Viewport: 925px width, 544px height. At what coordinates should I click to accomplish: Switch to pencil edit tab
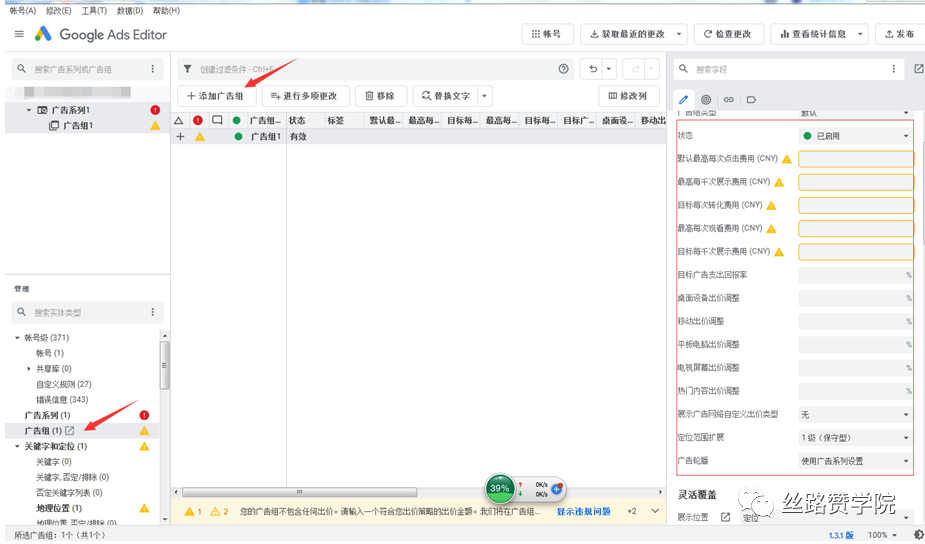coord(684,99)
